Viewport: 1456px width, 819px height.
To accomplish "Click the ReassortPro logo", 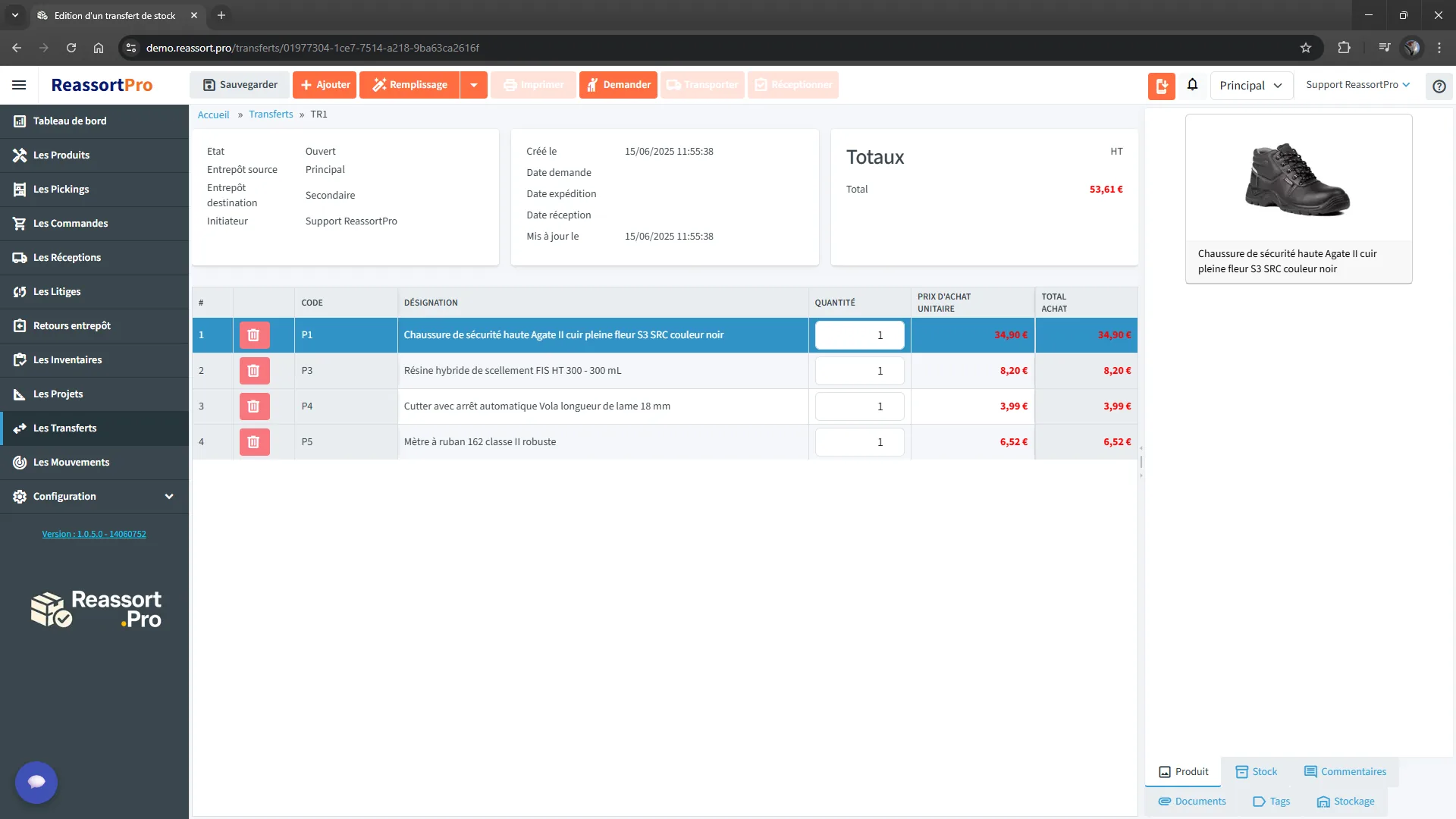I will point(102,85).
